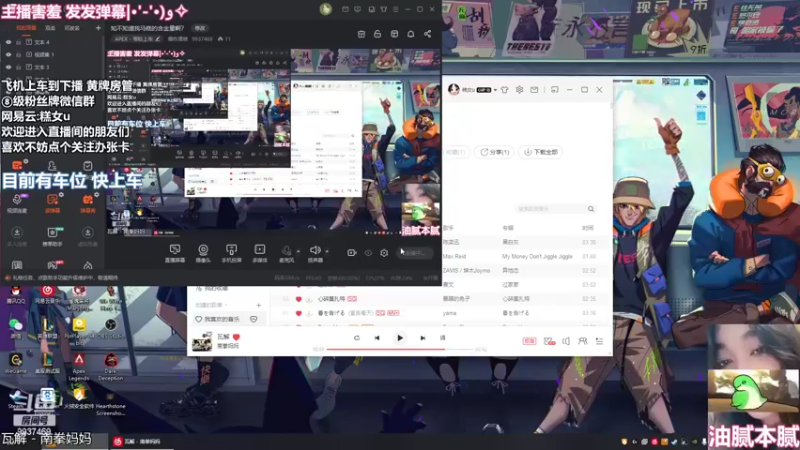Click the record video camera icon
The height and width of the screenshot is (450, 800).
coord(352,253)
